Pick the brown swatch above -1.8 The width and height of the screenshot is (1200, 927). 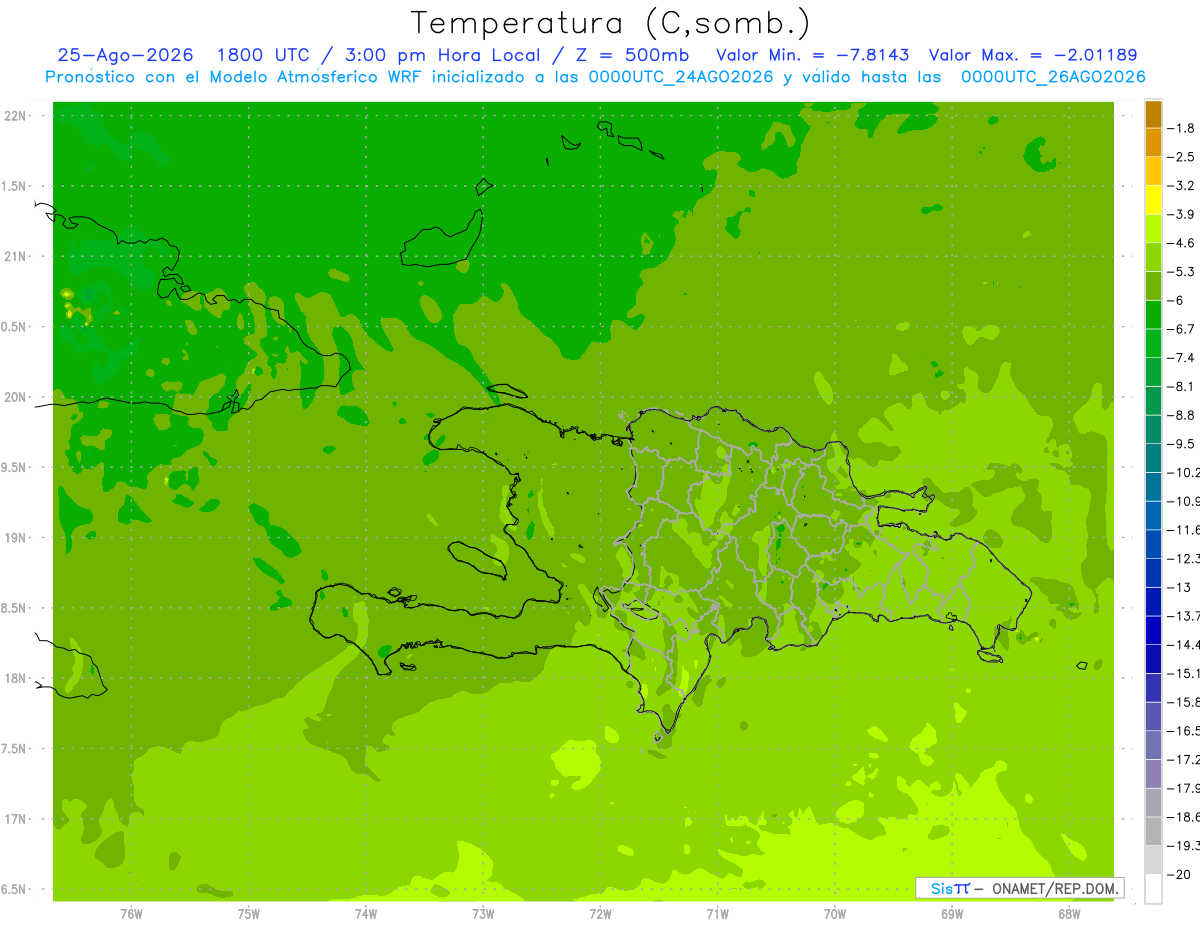click(1153, 114)
